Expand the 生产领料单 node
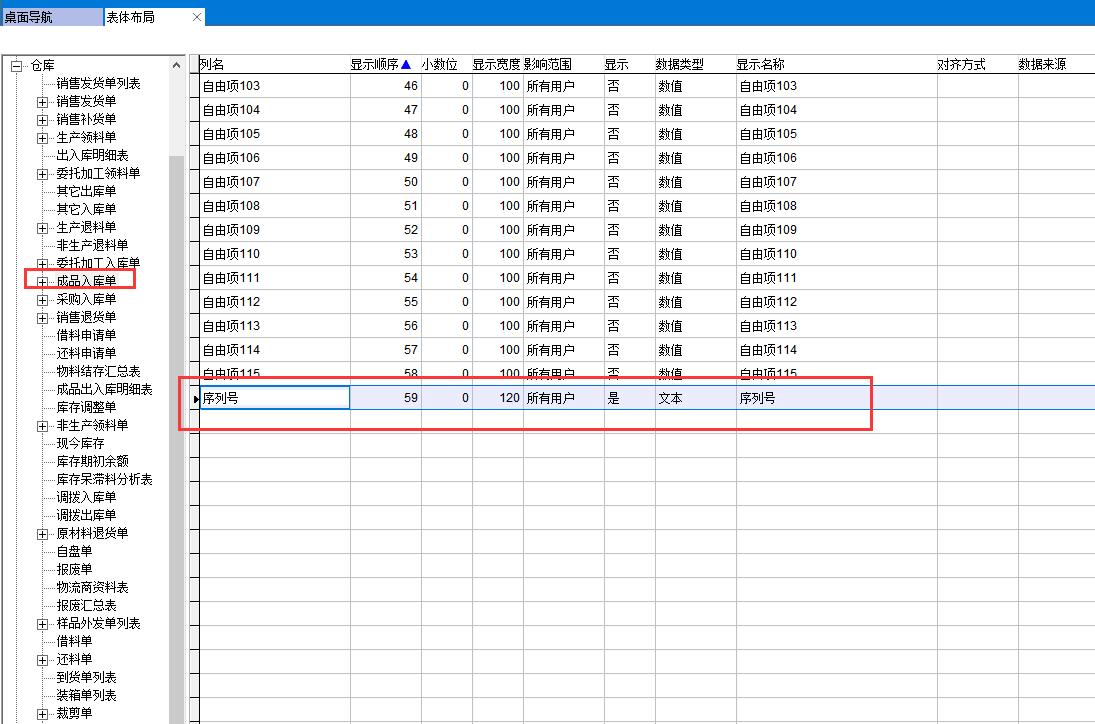This screenshot has width=1095, height=724. pyautogui.click(x=42, y=138)
